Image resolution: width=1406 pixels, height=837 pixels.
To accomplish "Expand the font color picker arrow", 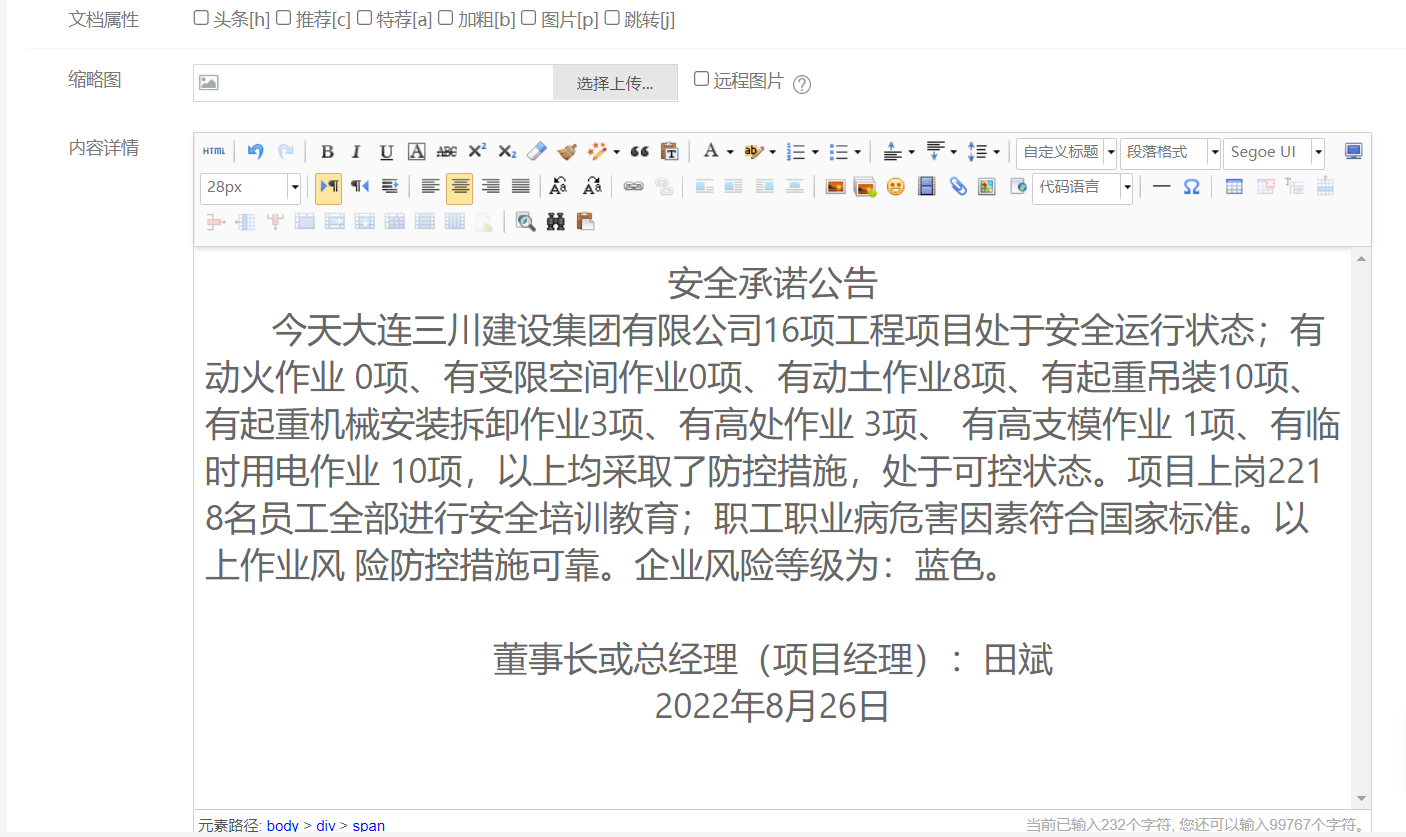I will pos(730,152).
